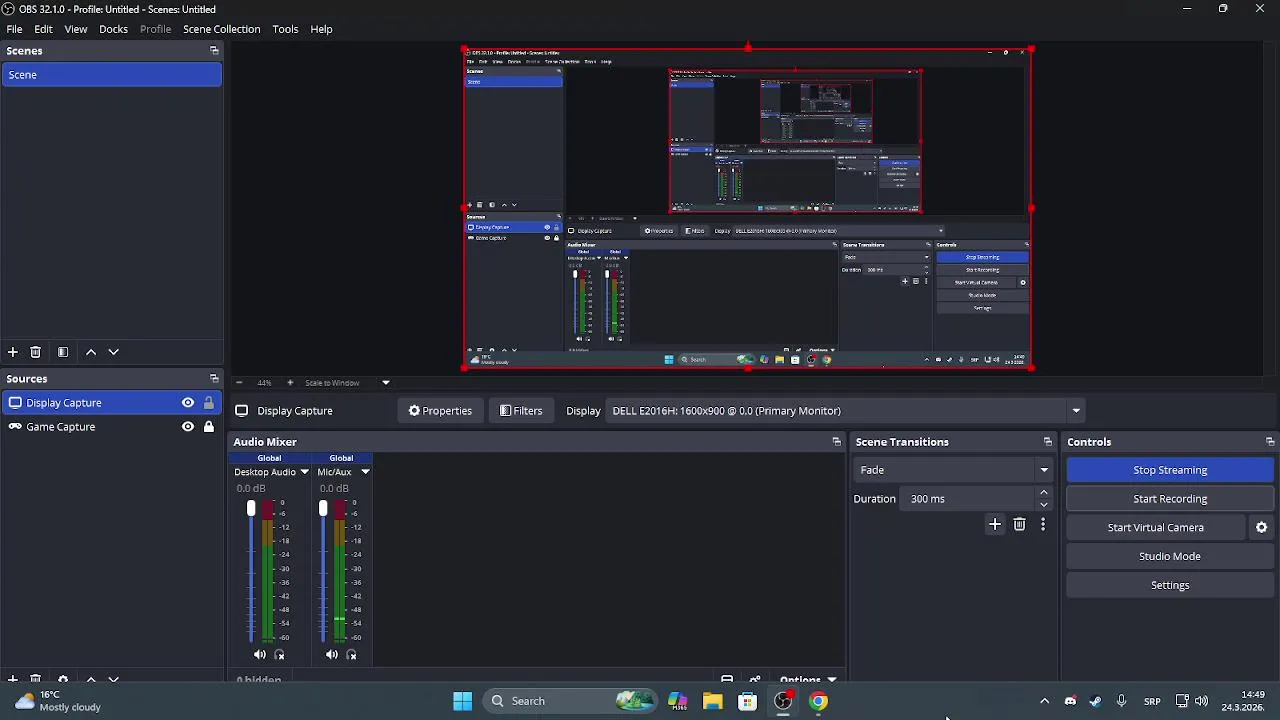Move scene down arrow in Scenes toolbar
This screenshot has height=720, width=1280.
[x=113, y=352]
